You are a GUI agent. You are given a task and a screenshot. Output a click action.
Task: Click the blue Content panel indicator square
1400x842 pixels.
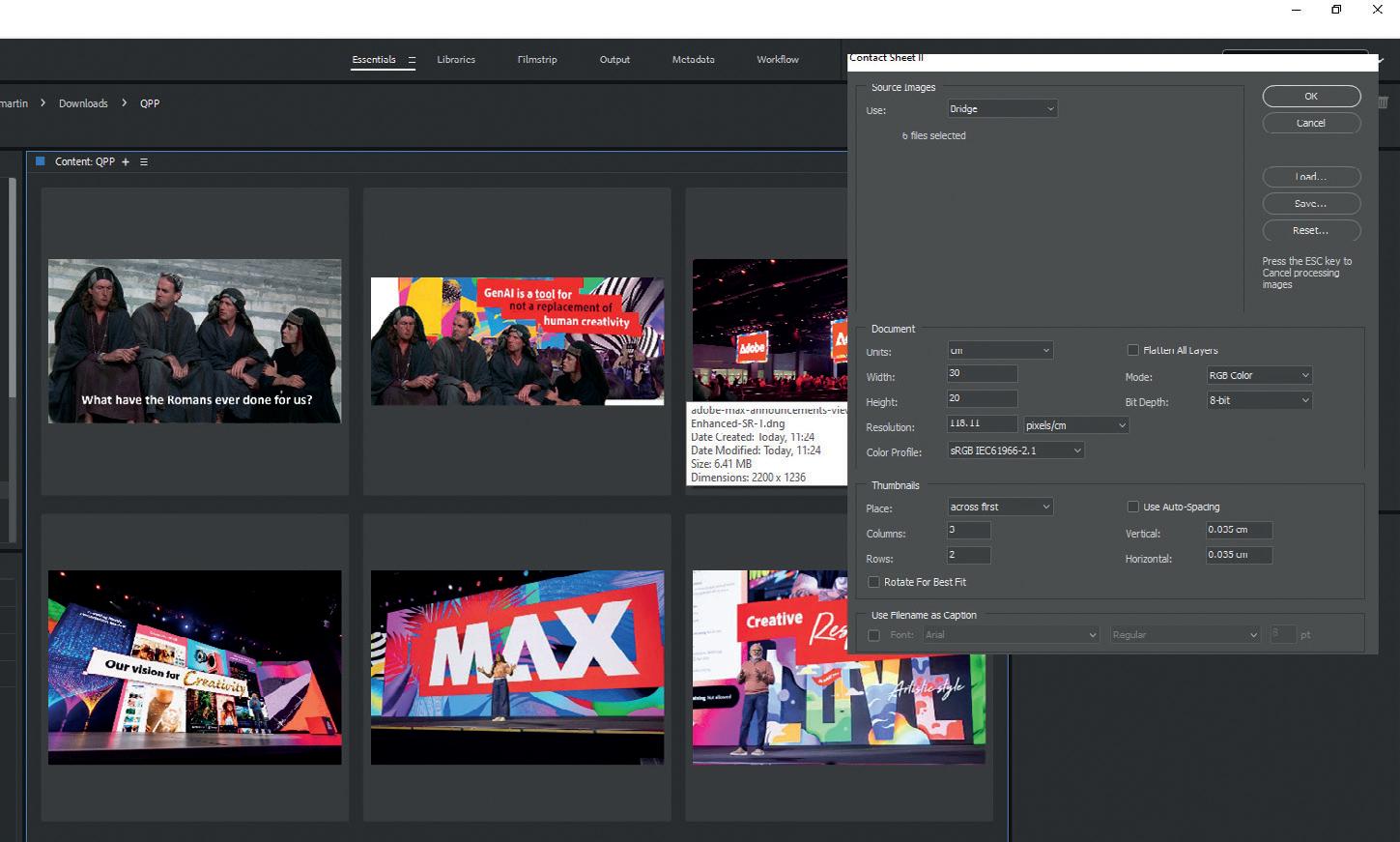click(x=41, y=161)
